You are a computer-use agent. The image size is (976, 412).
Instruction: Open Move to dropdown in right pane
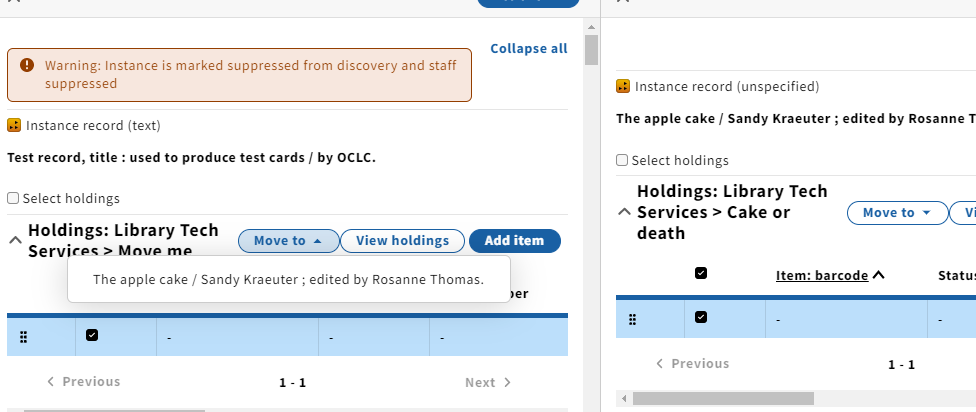point(897,213)
